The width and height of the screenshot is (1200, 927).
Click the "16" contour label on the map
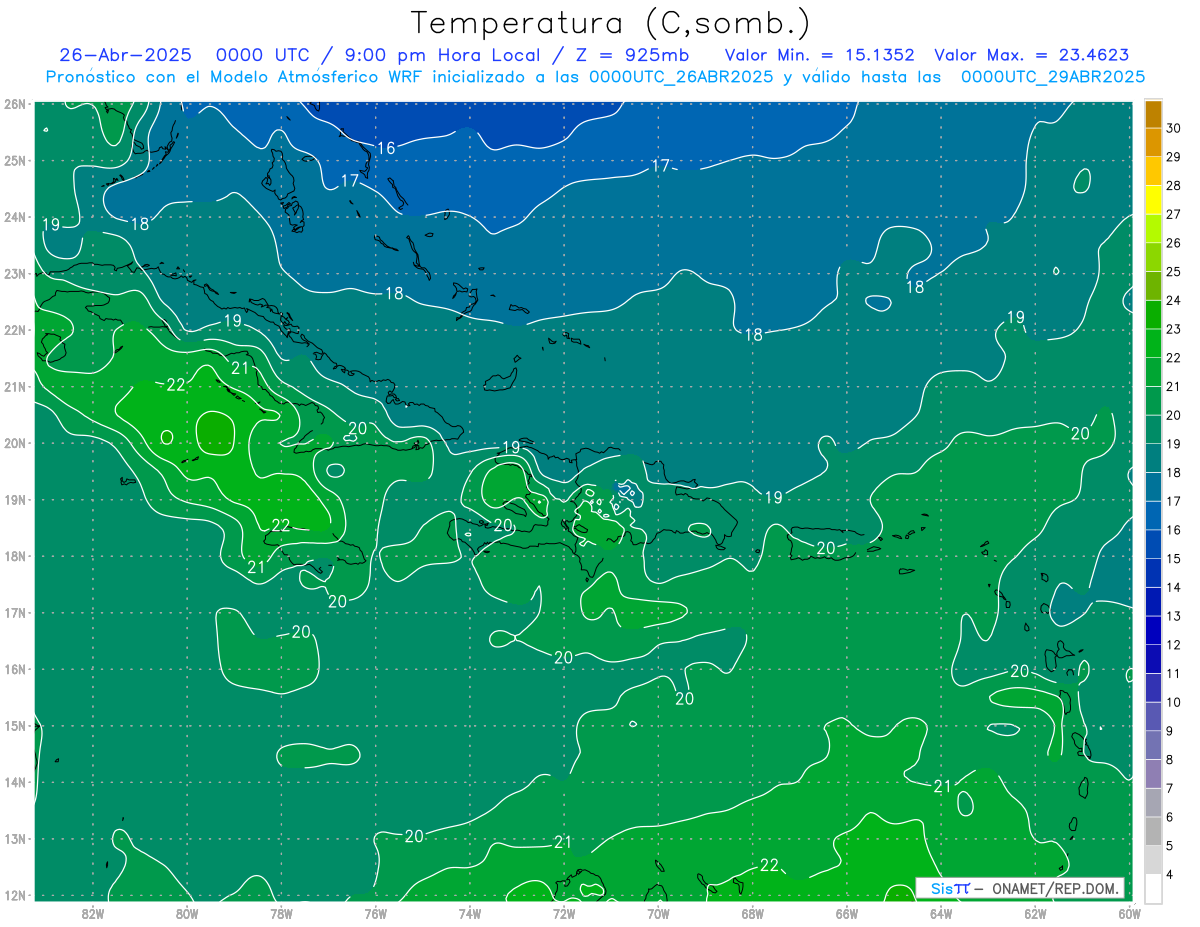[x=386, y=148]
